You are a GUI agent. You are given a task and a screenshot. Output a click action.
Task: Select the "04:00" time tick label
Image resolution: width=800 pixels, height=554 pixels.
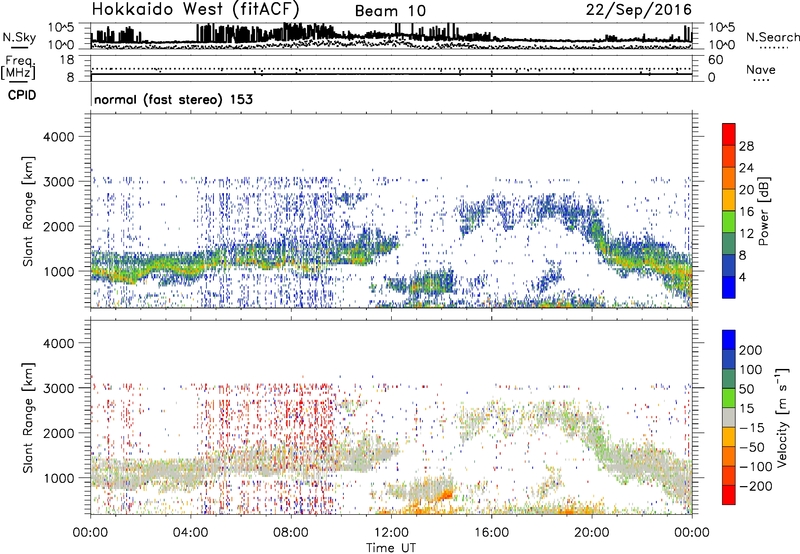(191, 533)
